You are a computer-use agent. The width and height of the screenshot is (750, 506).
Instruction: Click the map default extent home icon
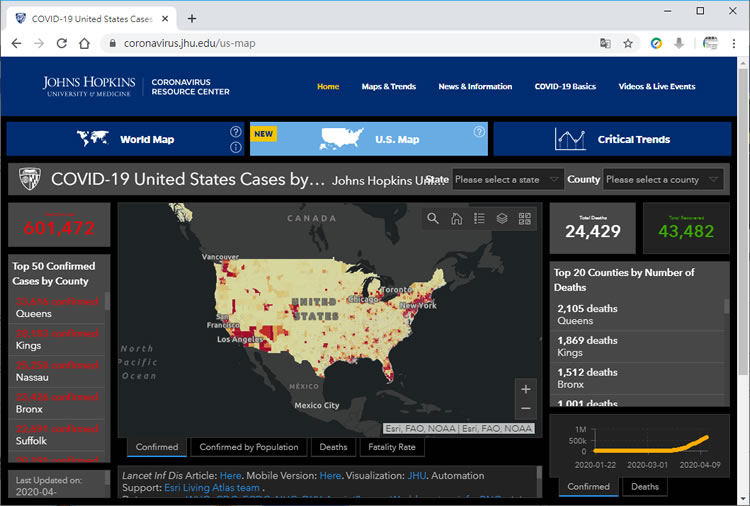pyautogui.click(x=456, y=219)
